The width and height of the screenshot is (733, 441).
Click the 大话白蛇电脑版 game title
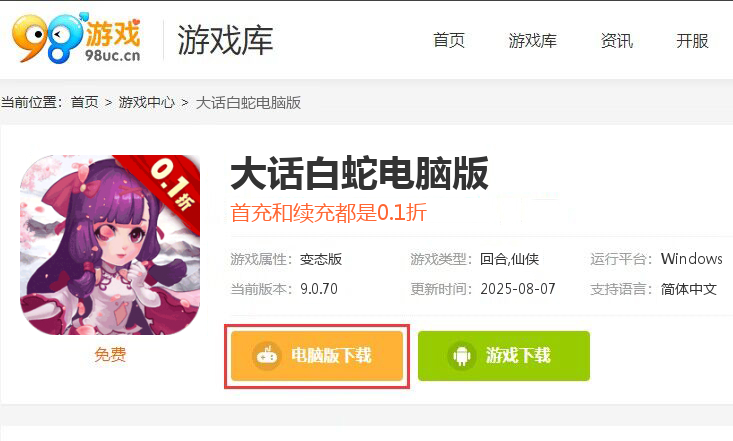pos(359,174)
